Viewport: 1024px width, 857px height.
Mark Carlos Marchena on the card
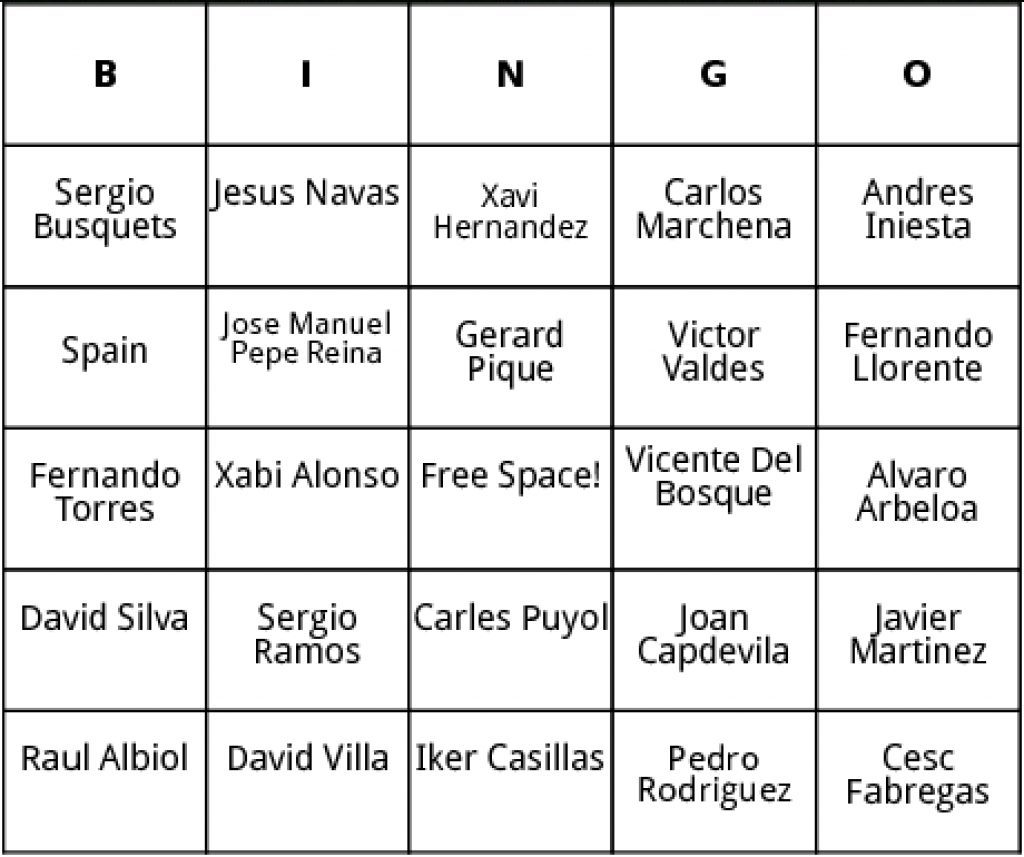click(713, 210)
